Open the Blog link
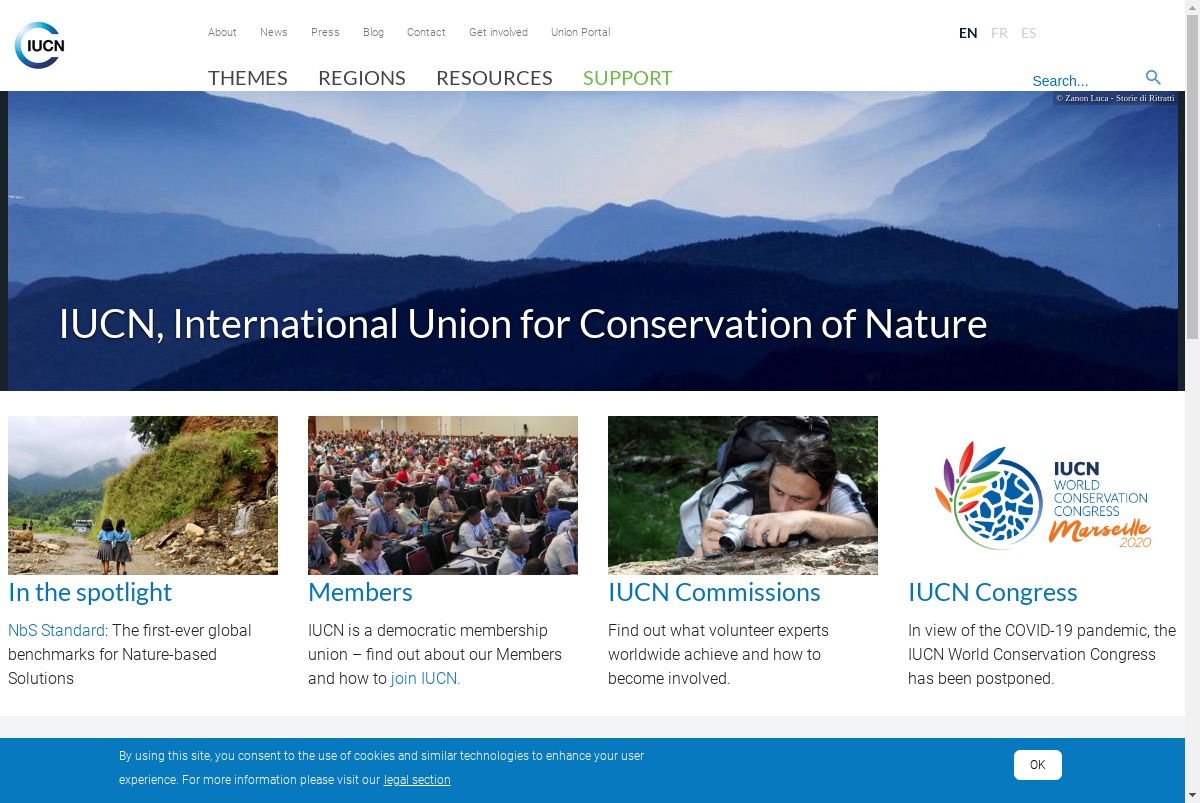This screenshot has height=803, width=1200. click(x=373, y=32)
